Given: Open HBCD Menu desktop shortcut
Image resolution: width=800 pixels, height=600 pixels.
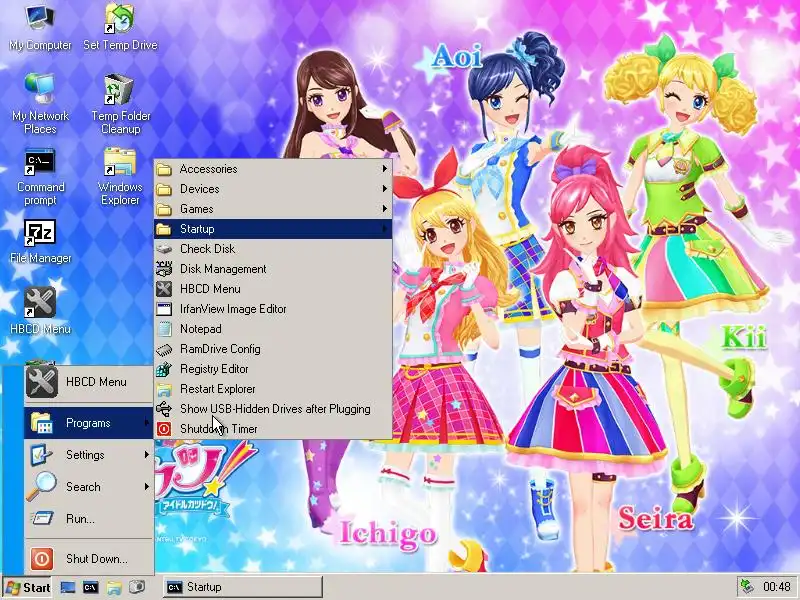Looking at the screenshot, I should tap(40, 310).
